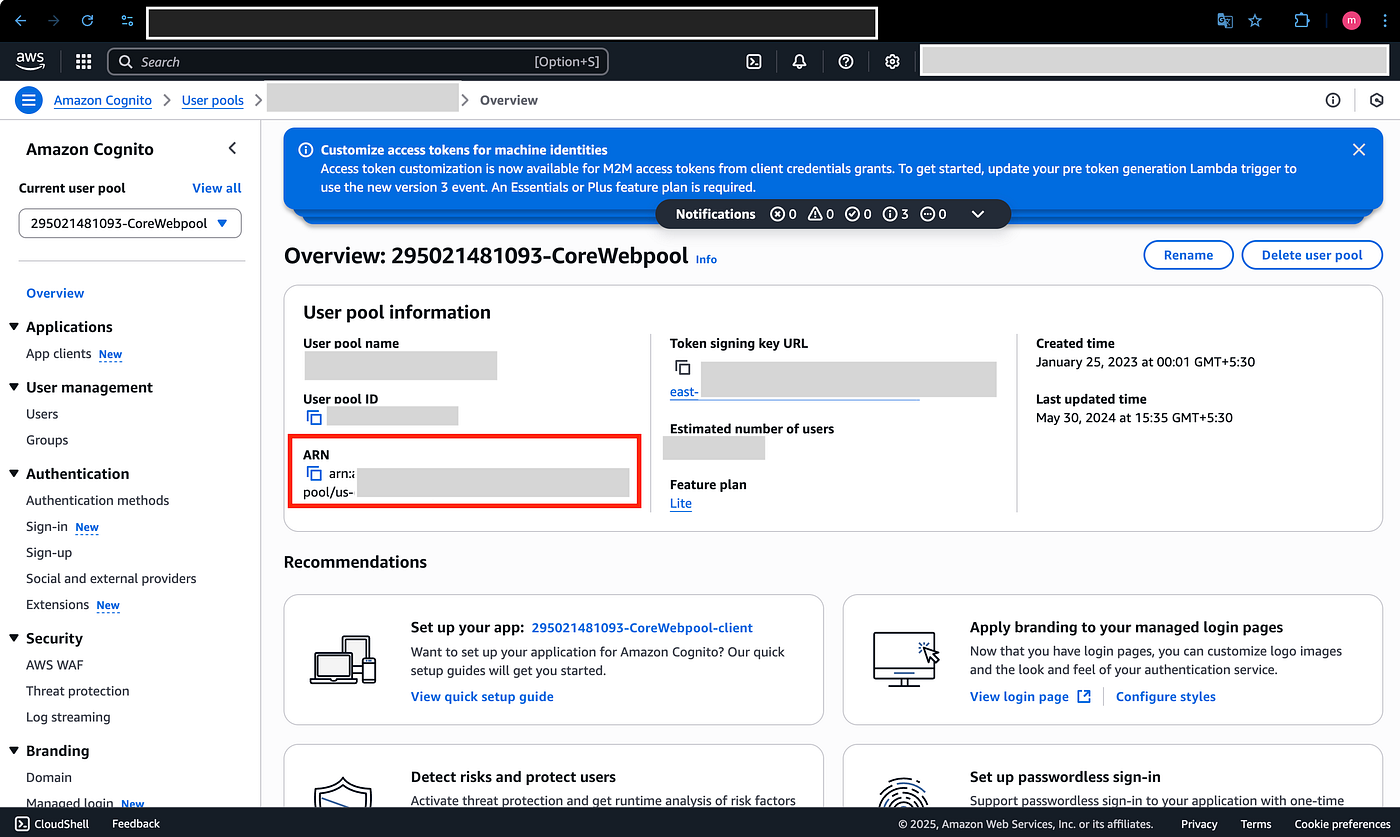
Task: Expand the Notifications bar chevron
Action: (x=978, y=214)
